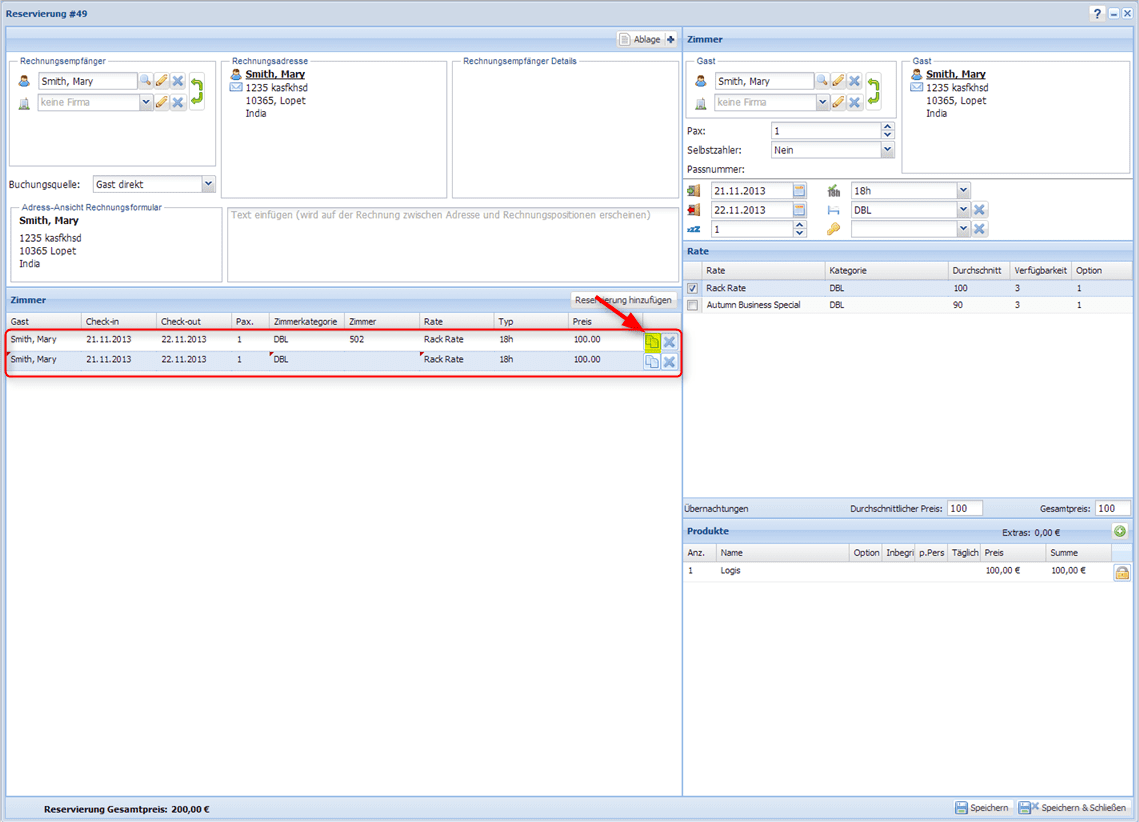
Task: Click the highlighted copy icon for room 502
Action: click(x=652, y=341)
